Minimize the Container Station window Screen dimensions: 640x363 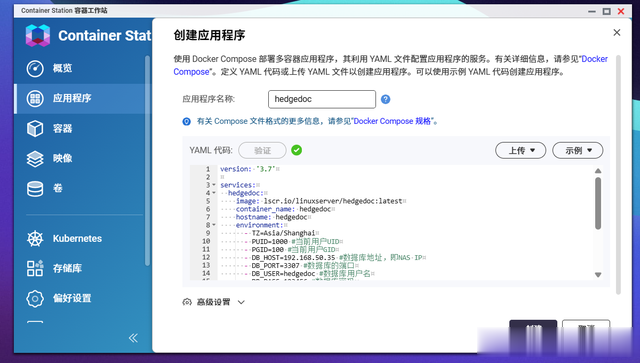coord(592,11)
